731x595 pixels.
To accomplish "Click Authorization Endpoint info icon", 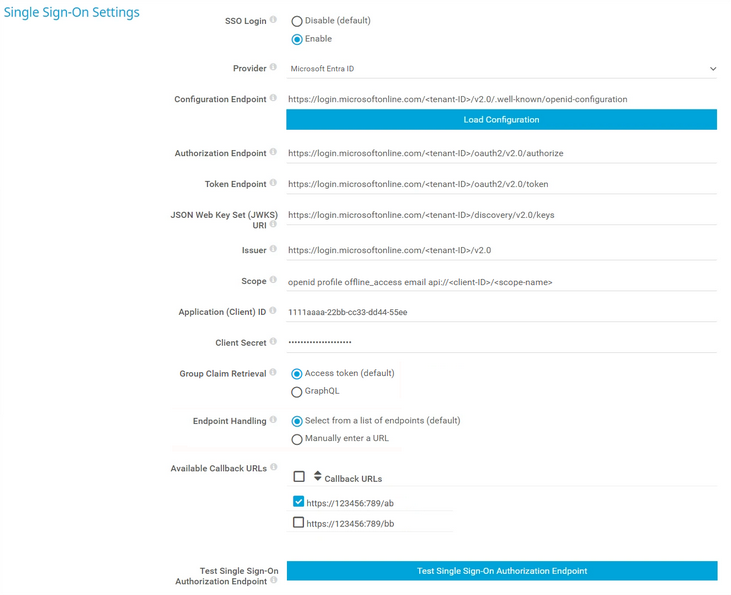I will point(273,153).
